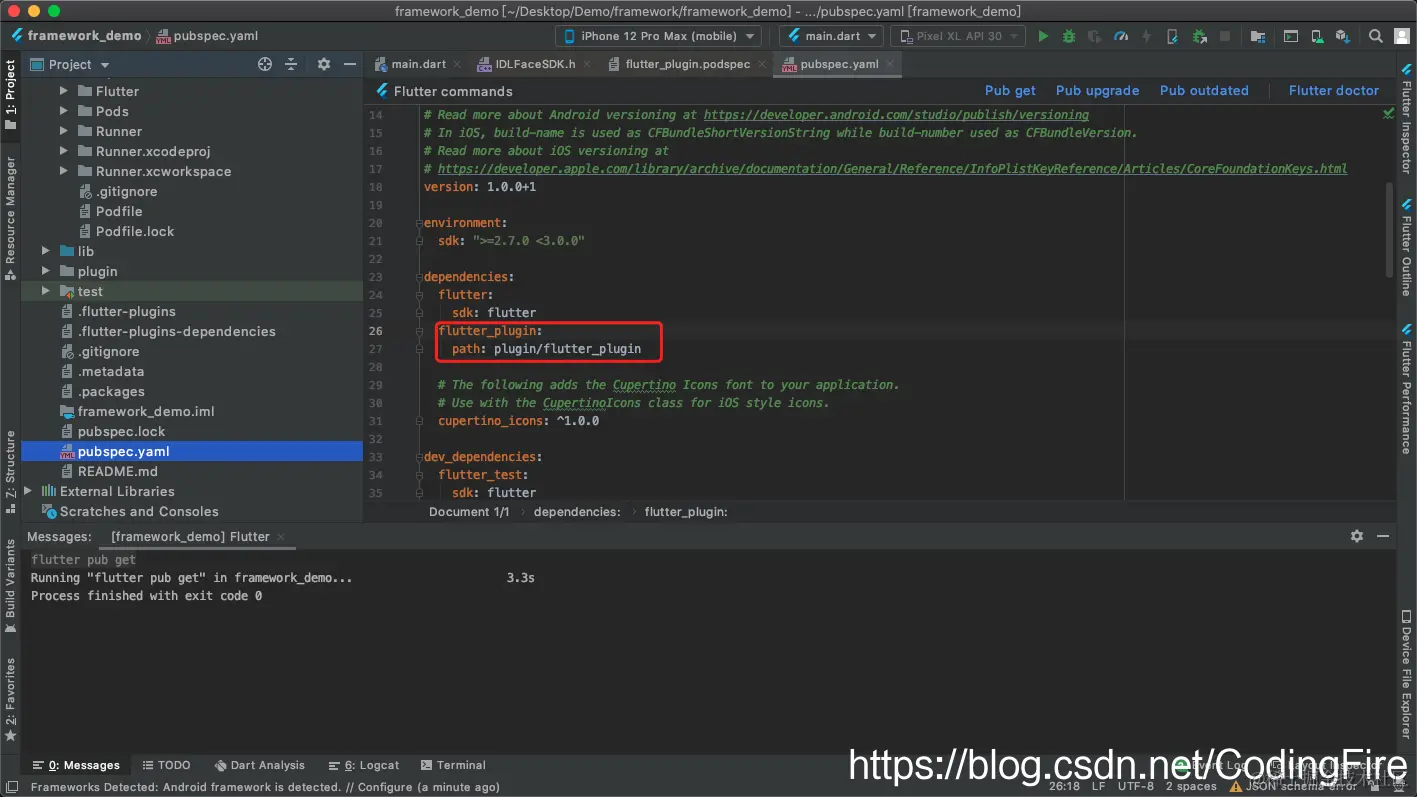Viewport: 1417px width, 797px height.
Task: Close the pubspec.yaml editor tab
Action: click(890, 64)
